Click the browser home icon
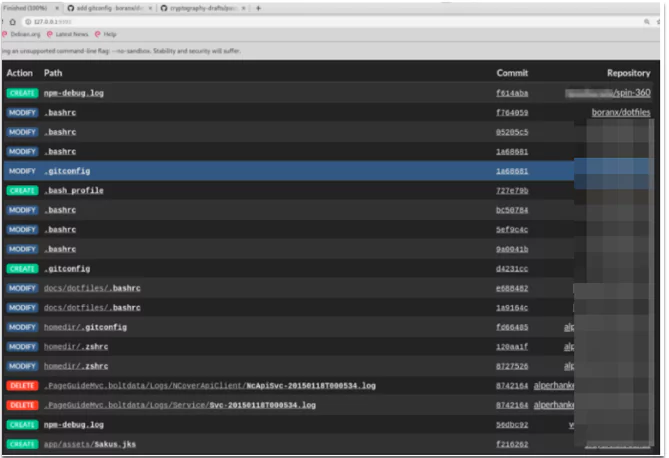The image size is (669, 458). coord(13,22)
